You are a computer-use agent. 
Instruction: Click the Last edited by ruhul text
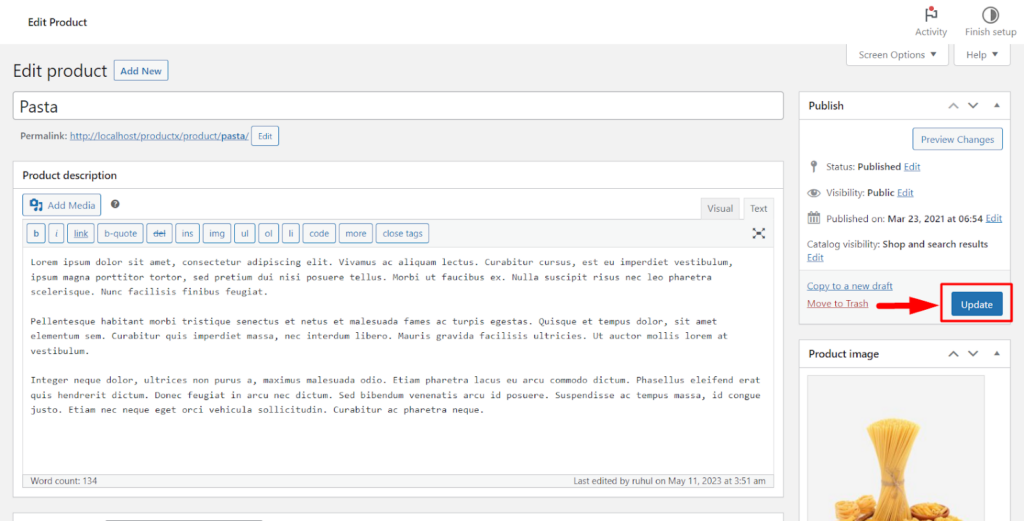point(669,481)
